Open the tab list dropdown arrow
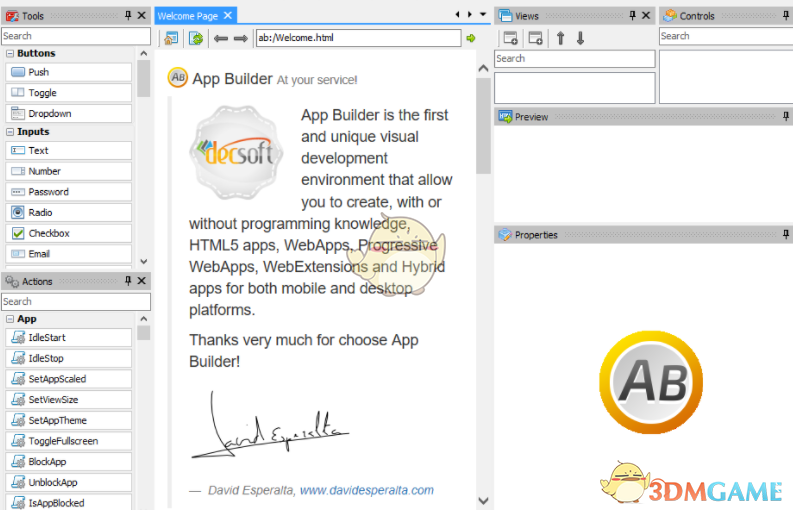The width and height of the screenshot is (793, 510). pos(483,14)
